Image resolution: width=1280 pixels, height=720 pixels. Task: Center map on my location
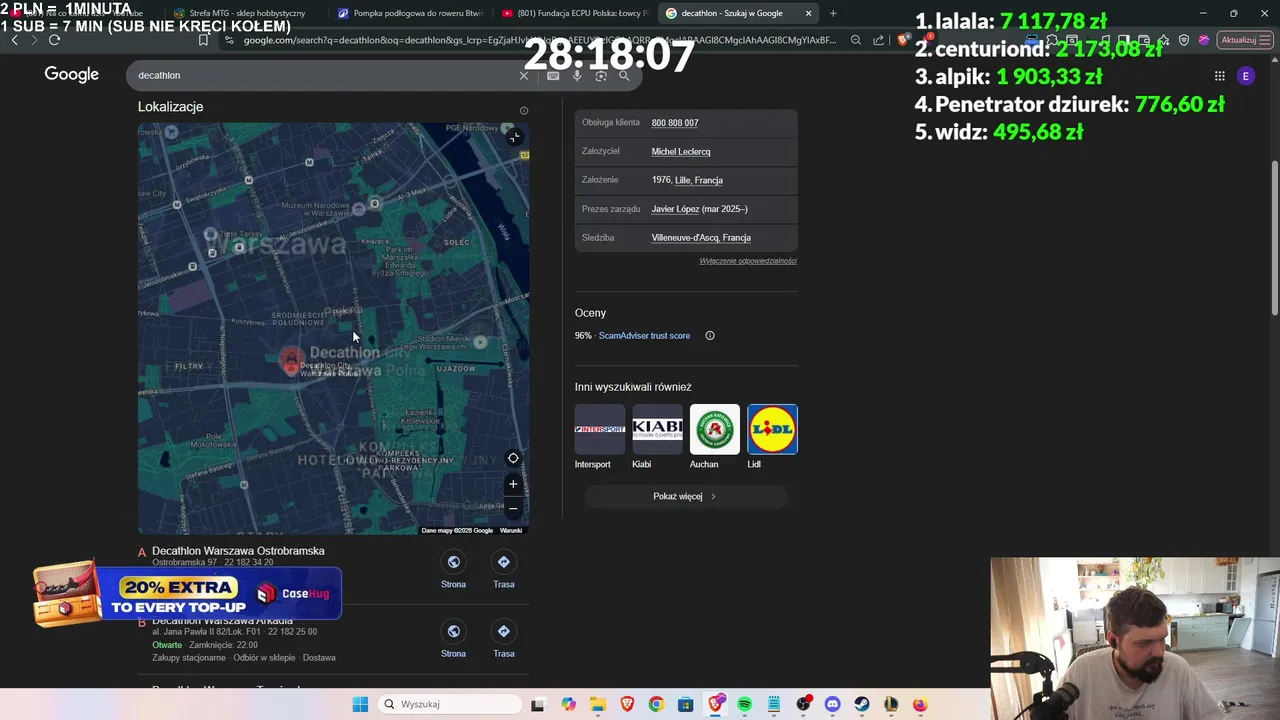point(513,458)
